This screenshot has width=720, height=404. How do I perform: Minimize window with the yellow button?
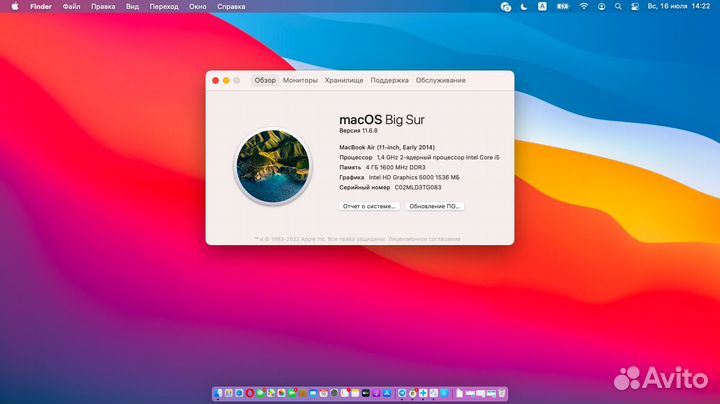pyautogui.click(x=226, y=80)
